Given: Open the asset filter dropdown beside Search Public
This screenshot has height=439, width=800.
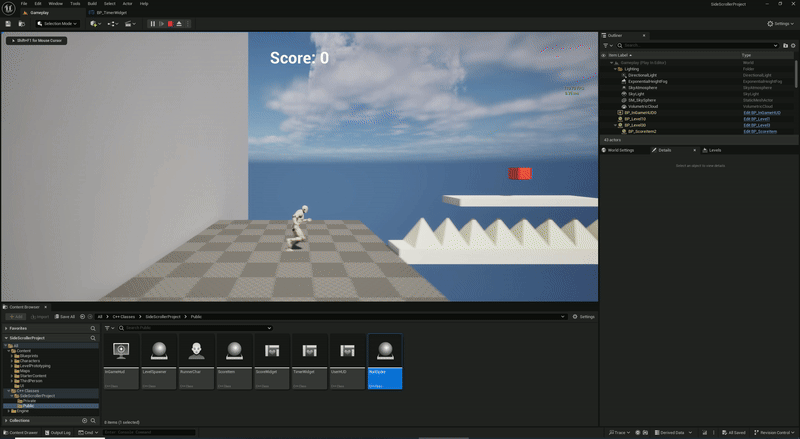Looking at the screenshot, I should pyautogui.click(x=108, y=328).
